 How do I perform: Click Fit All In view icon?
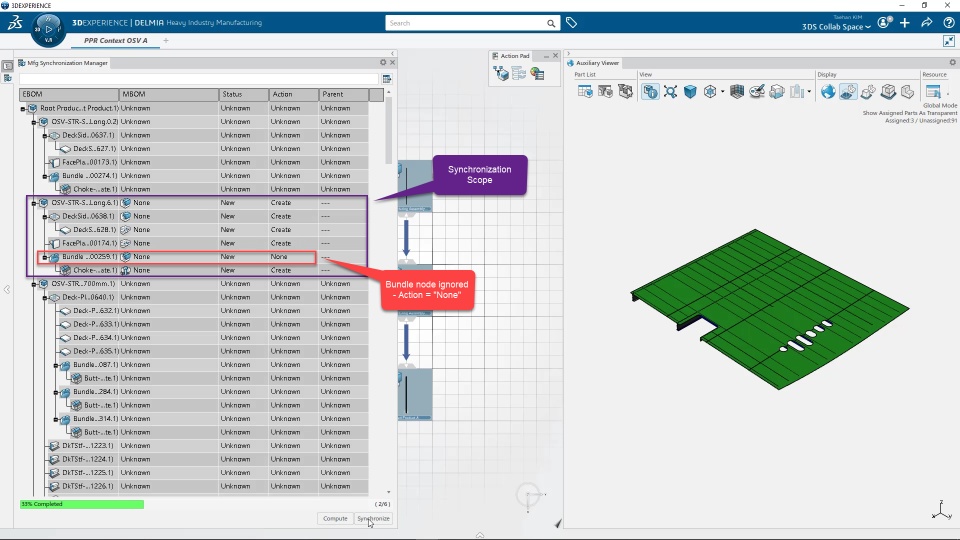tap(670, 92)
